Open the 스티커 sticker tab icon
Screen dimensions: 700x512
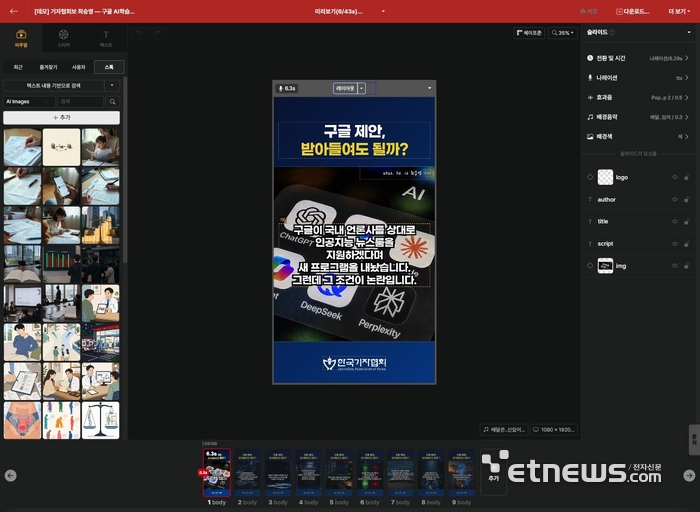[63, 34]
